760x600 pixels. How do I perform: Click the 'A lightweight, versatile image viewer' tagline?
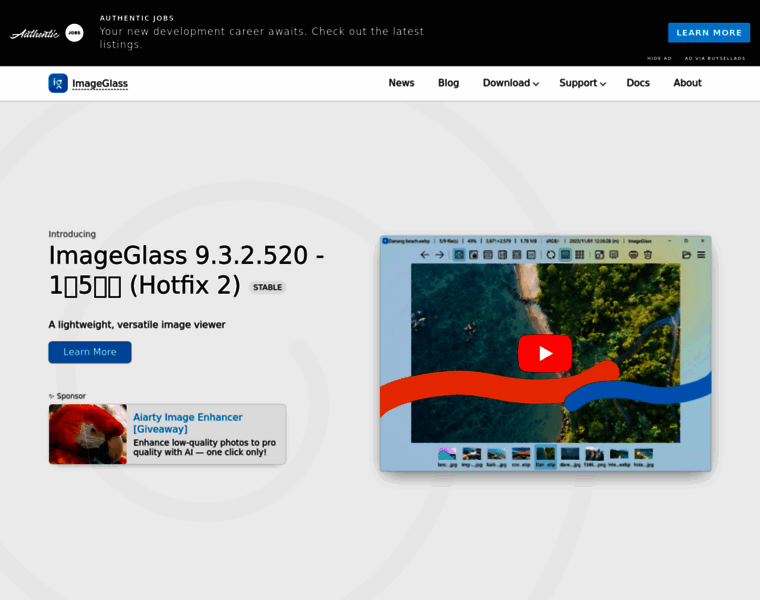137,324
